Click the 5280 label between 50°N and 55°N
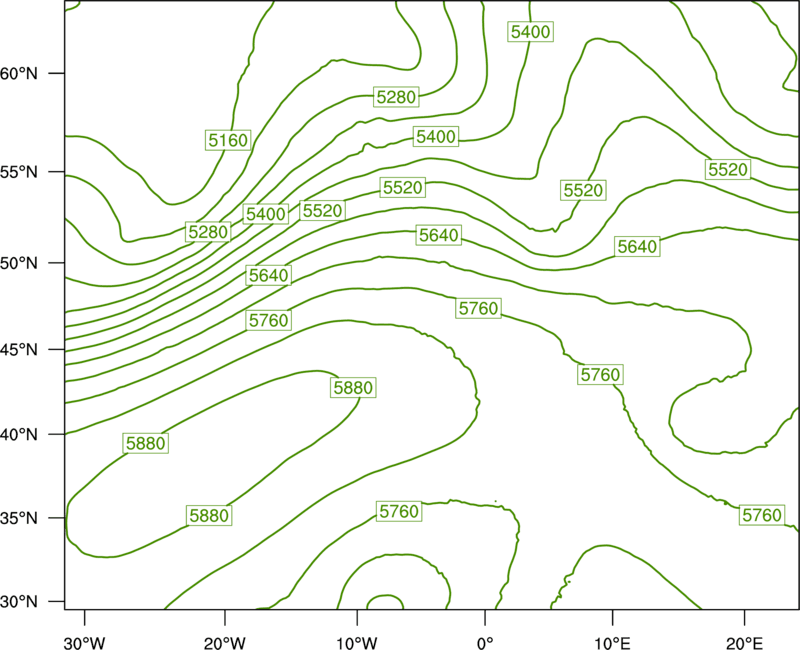 tap(208, 232)
